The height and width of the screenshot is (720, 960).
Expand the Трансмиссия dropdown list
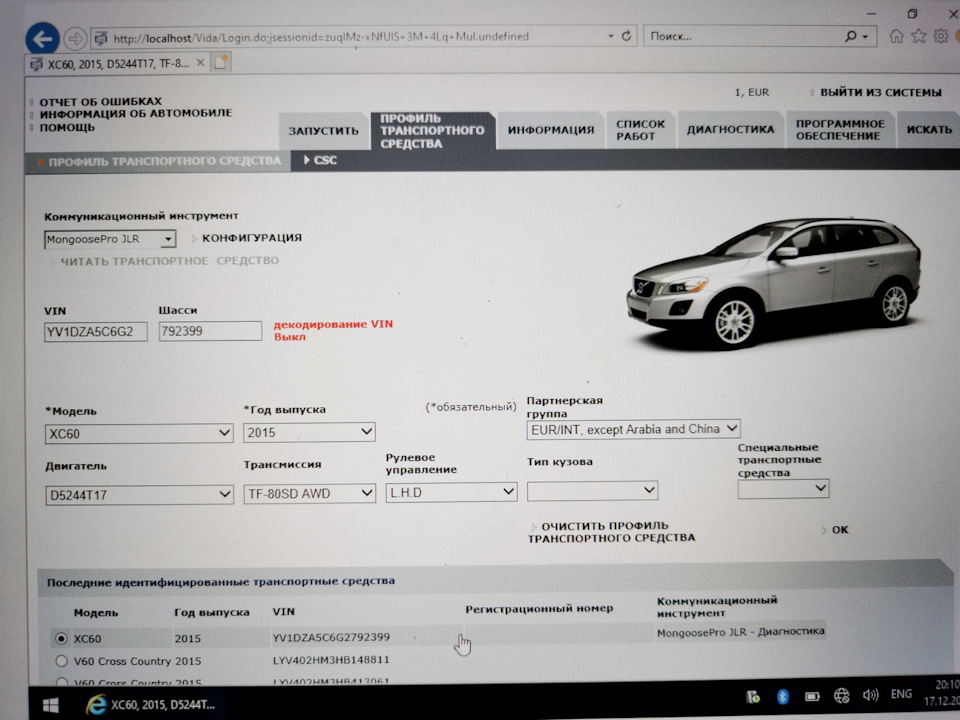tap(364, 492)
